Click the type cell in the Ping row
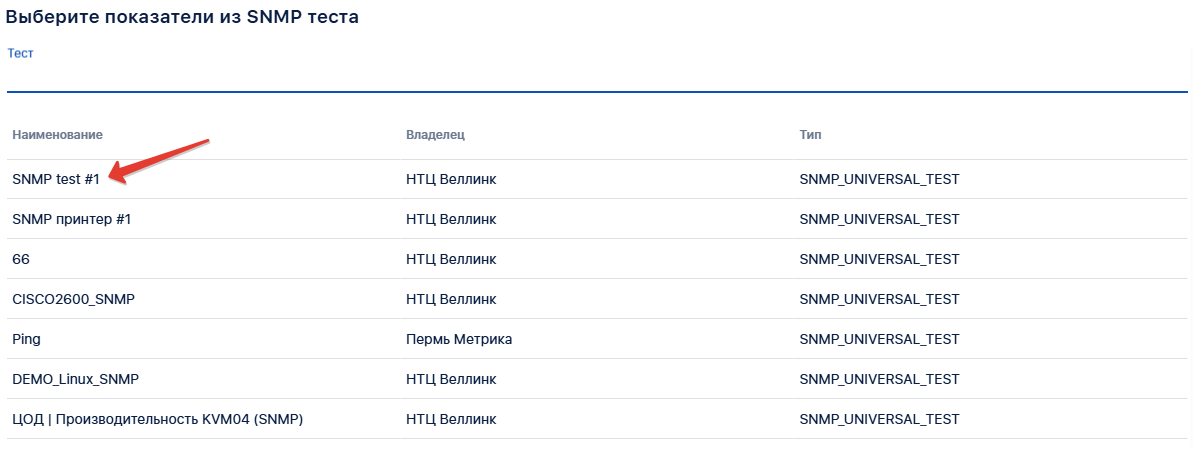The height and width of the screenshot is (455, 1193). pos(879,339)
